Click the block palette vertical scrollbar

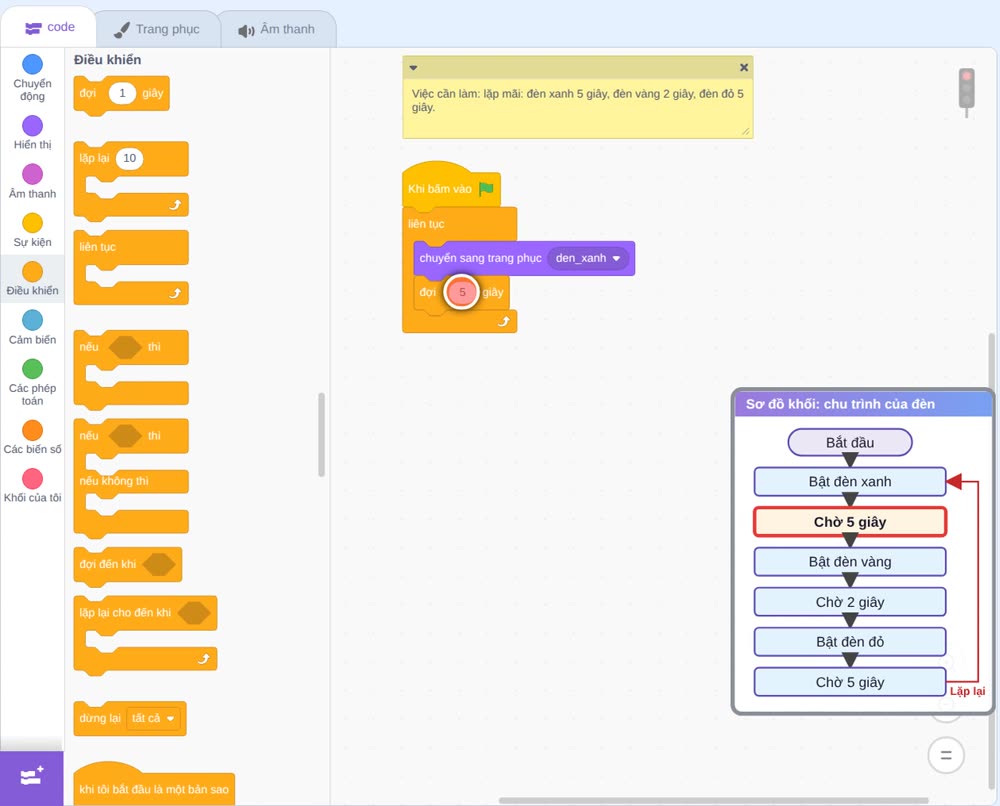(321, 434)
